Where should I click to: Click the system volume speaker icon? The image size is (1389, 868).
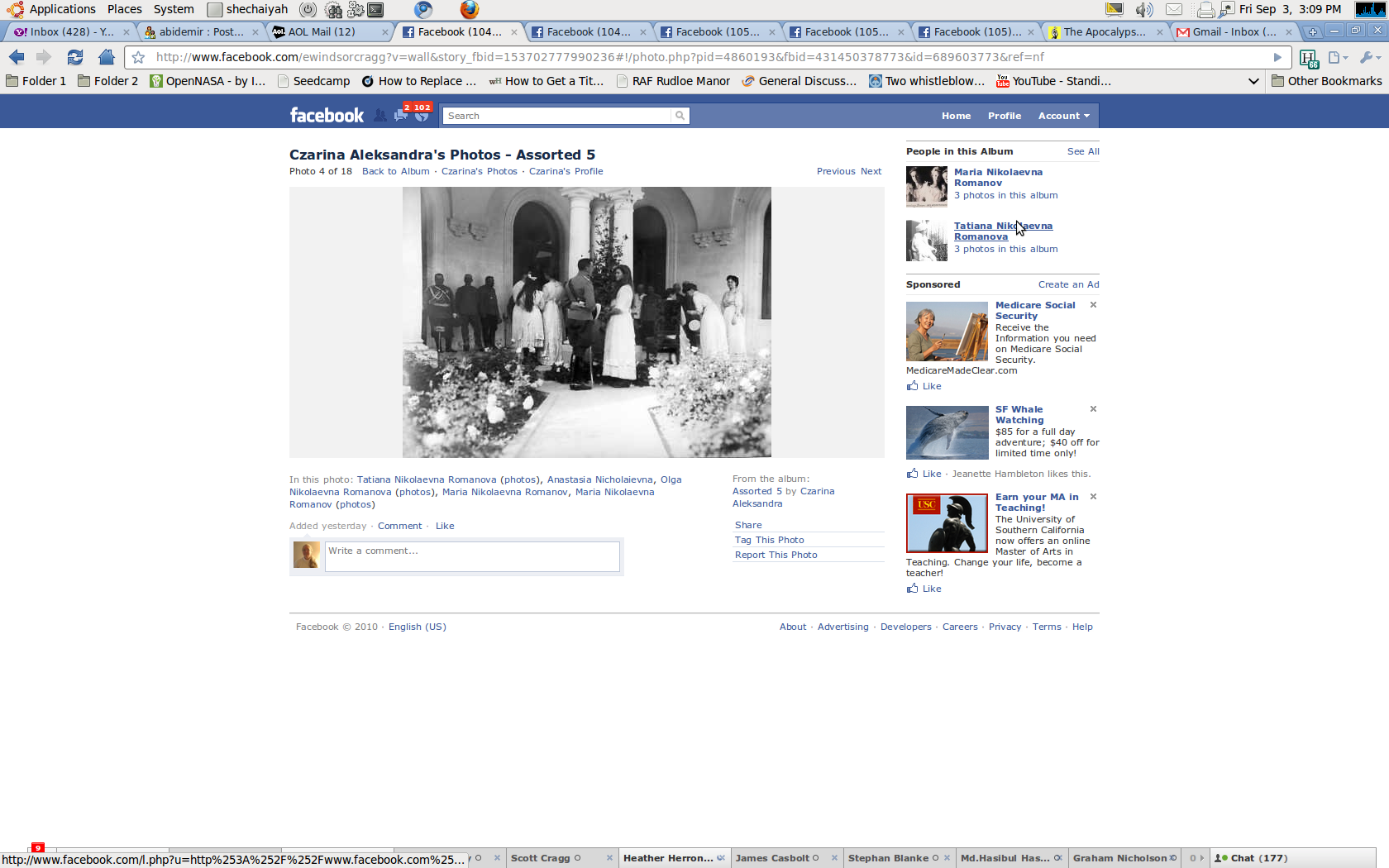click(x=1143, y=9)
